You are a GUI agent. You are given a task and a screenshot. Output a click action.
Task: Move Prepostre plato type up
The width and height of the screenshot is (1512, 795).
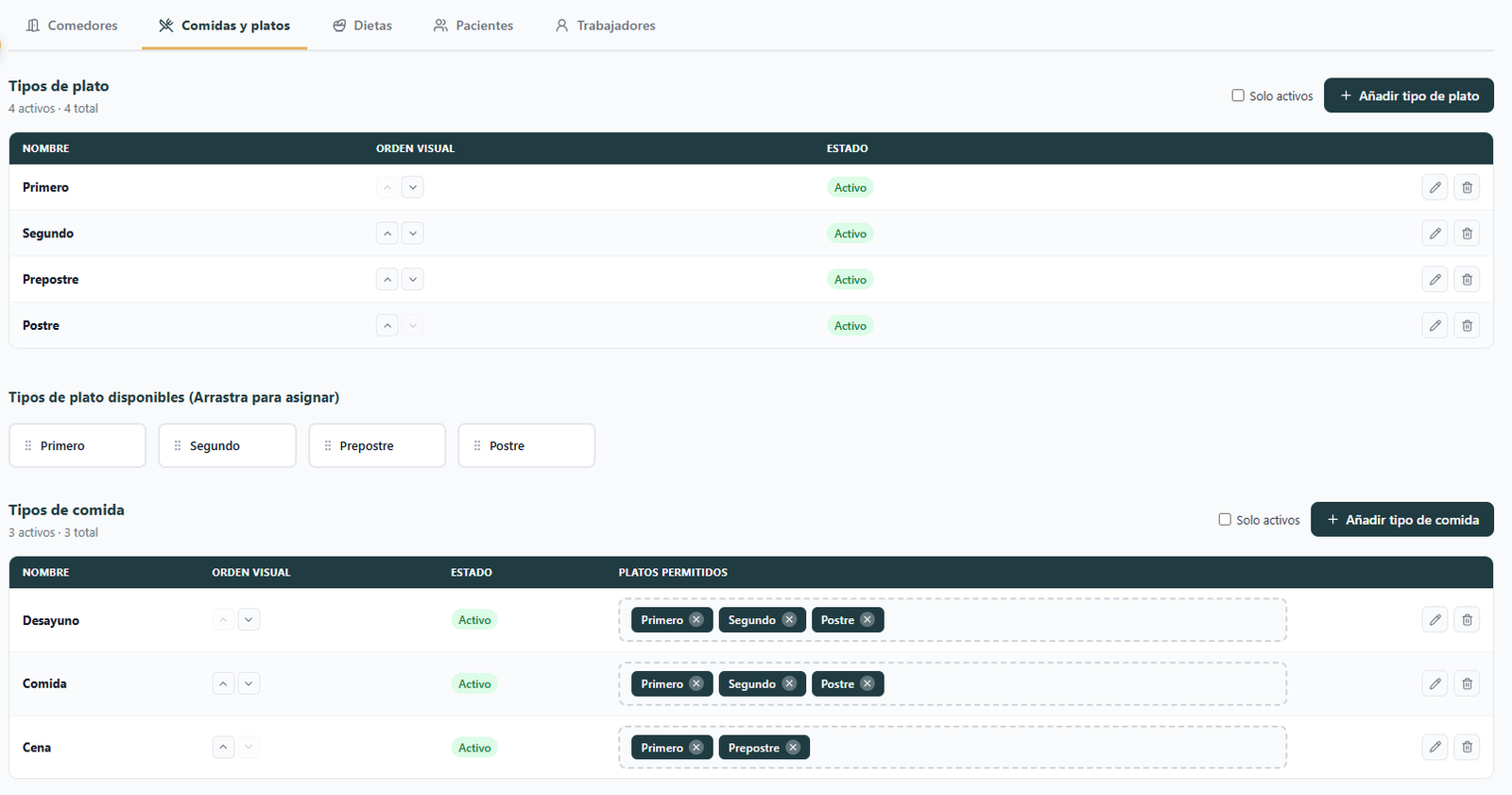click(x=387, y=279)
